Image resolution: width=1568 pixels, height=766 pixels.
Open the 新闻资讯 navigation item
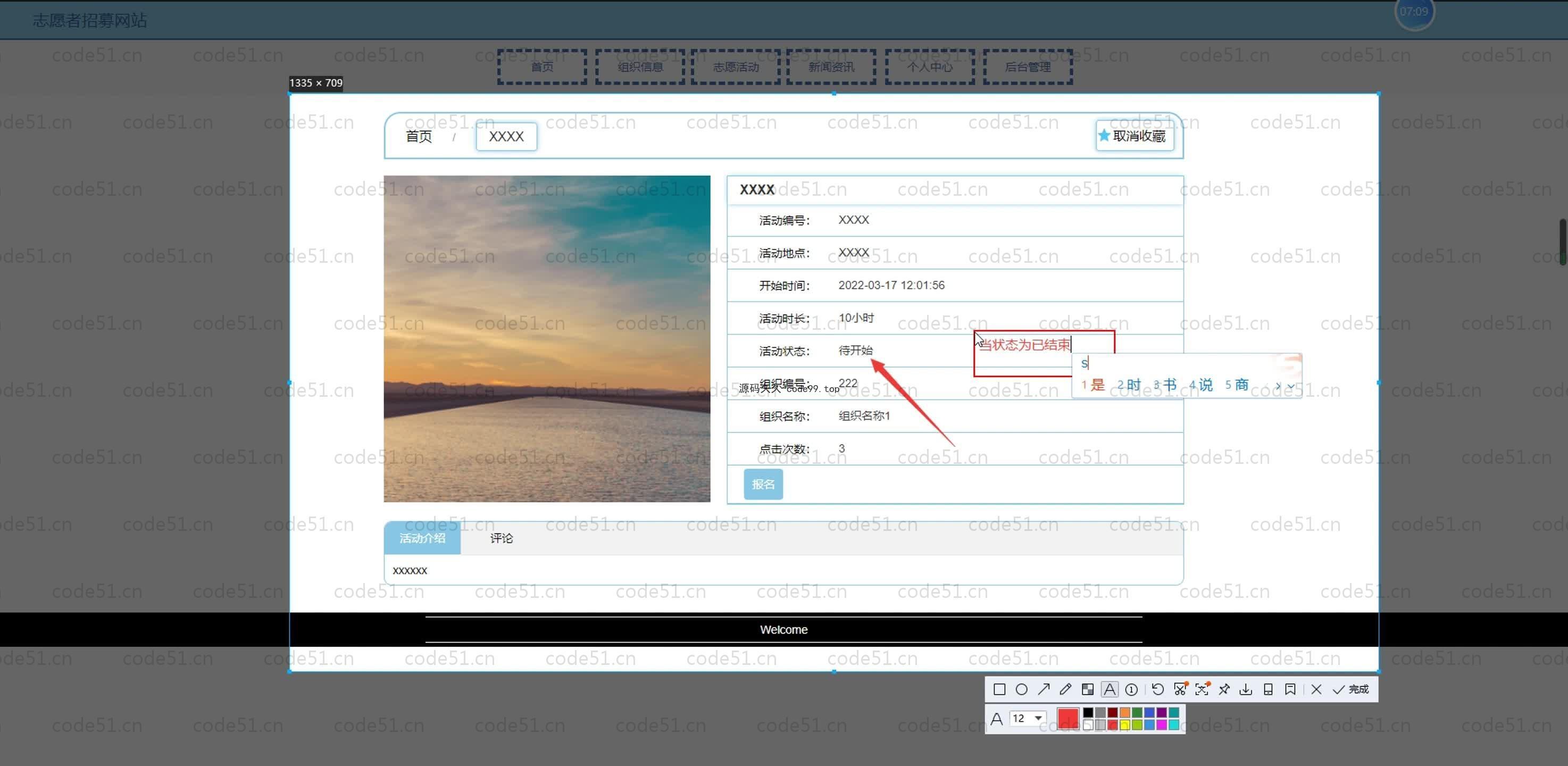pos(831,67)
